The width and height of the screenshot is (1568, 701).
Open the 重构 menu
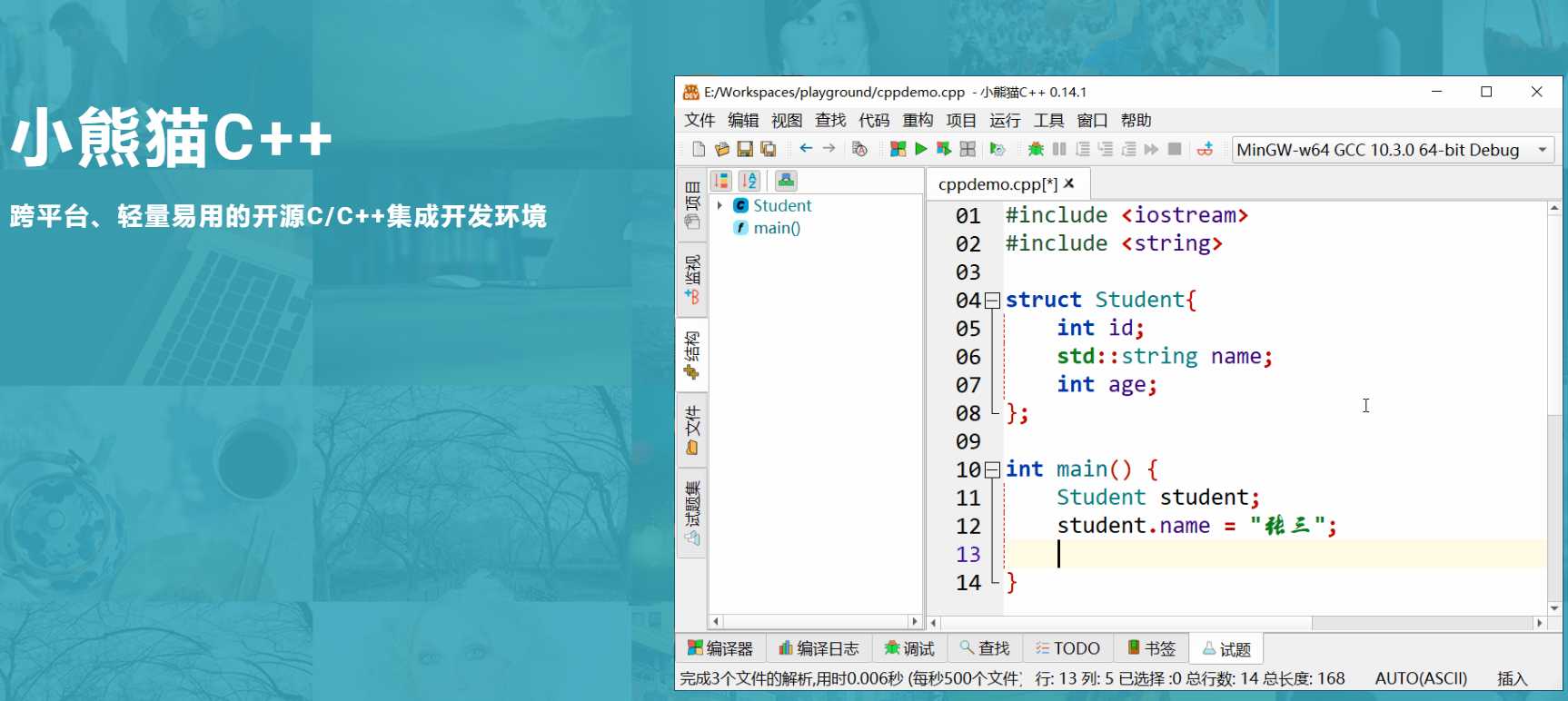coord(918,120)
